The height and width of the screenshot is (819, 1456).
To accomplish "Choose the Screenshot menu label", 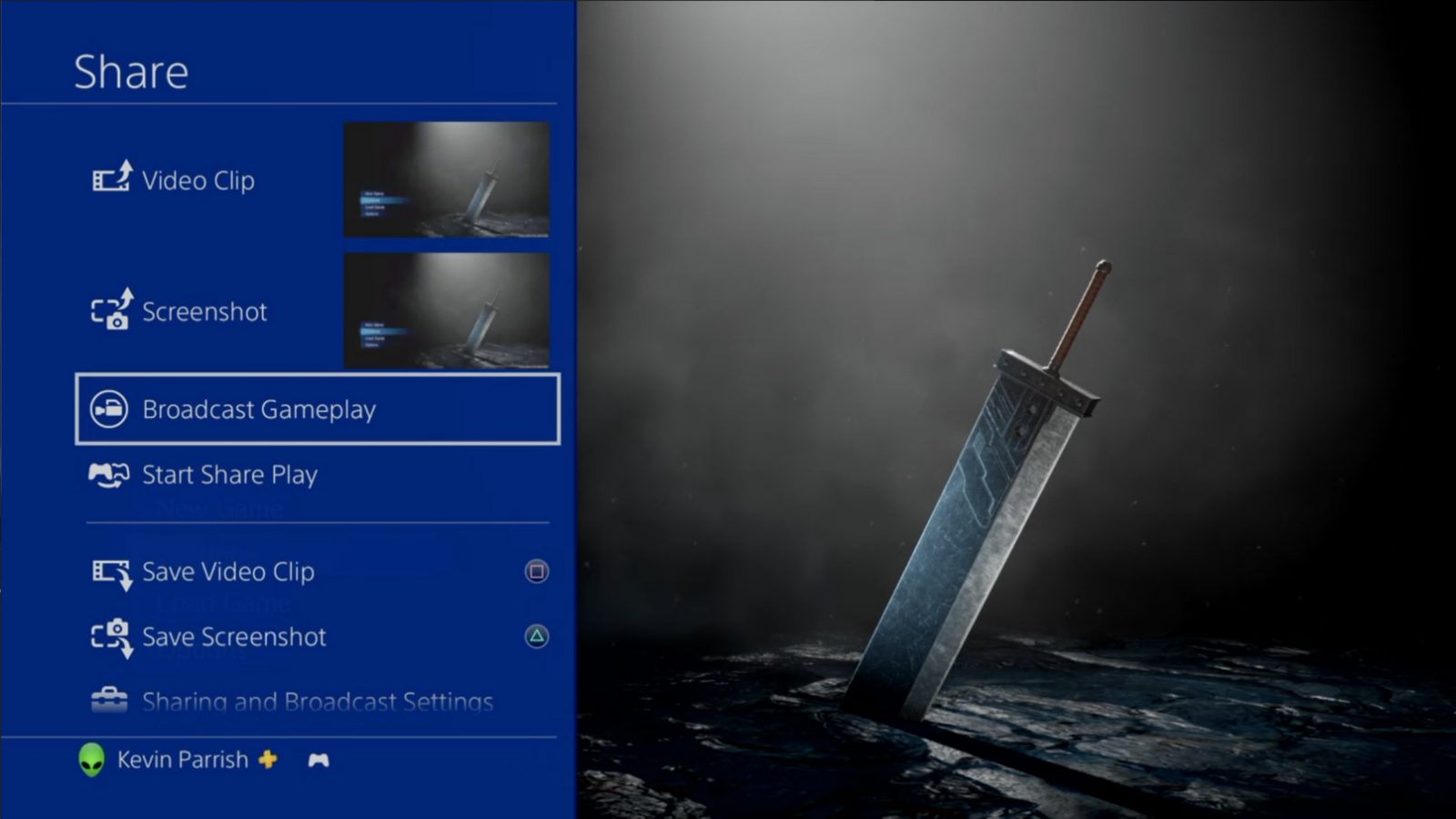I will pyautogui.click(x=205, y=312).
